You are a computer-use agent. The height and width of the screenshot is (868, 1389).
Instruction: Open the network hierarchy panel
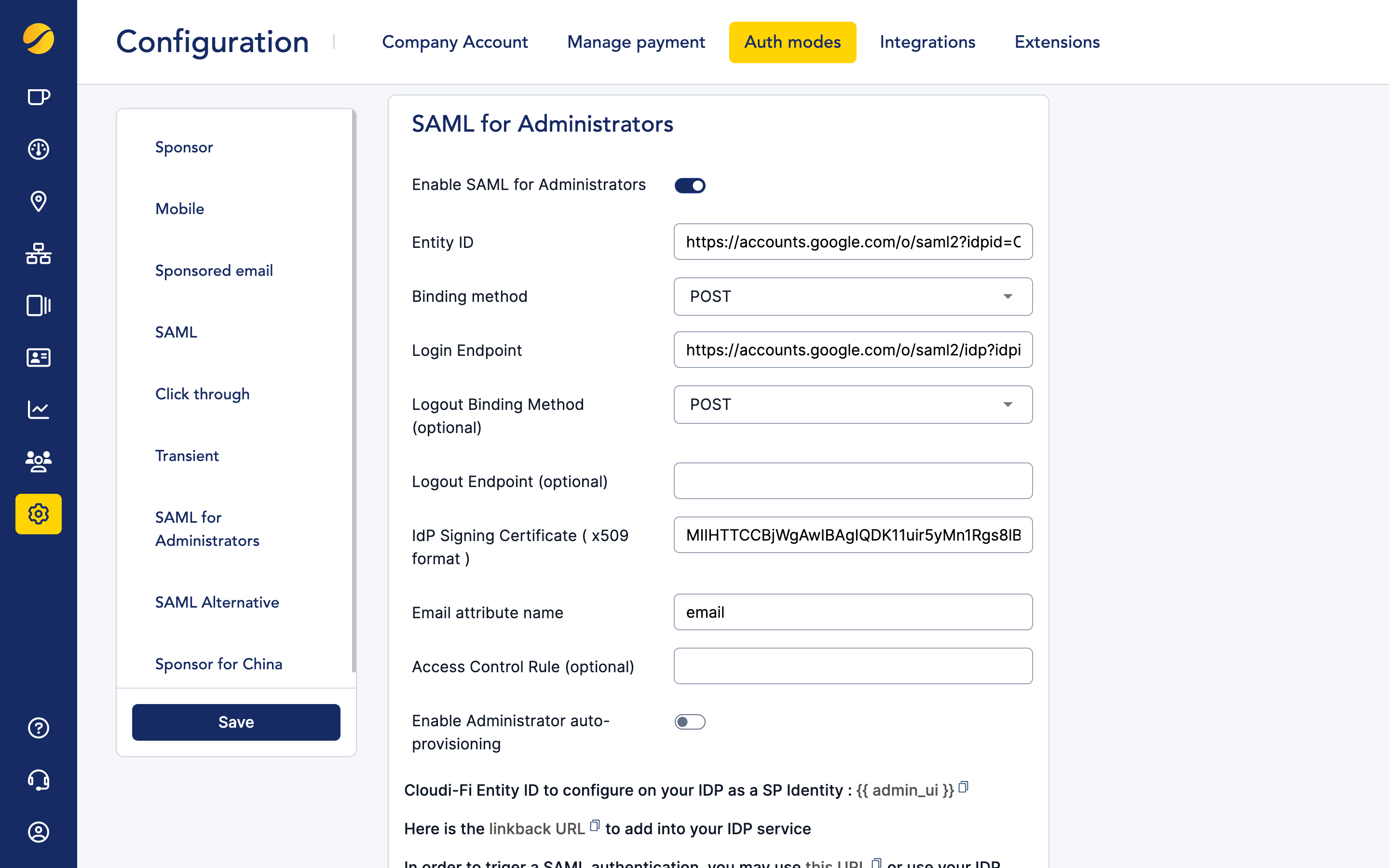(38, 254)
